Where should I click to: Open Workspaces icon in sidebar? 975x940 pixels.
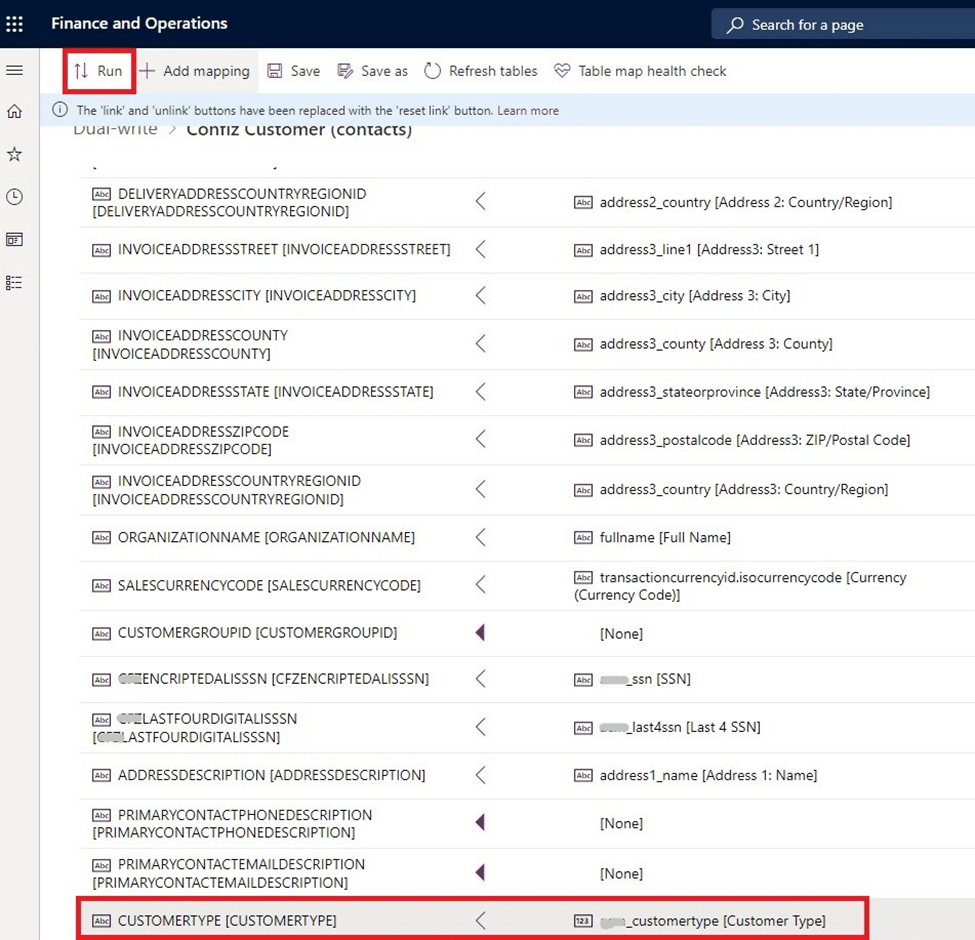(14, 240)
